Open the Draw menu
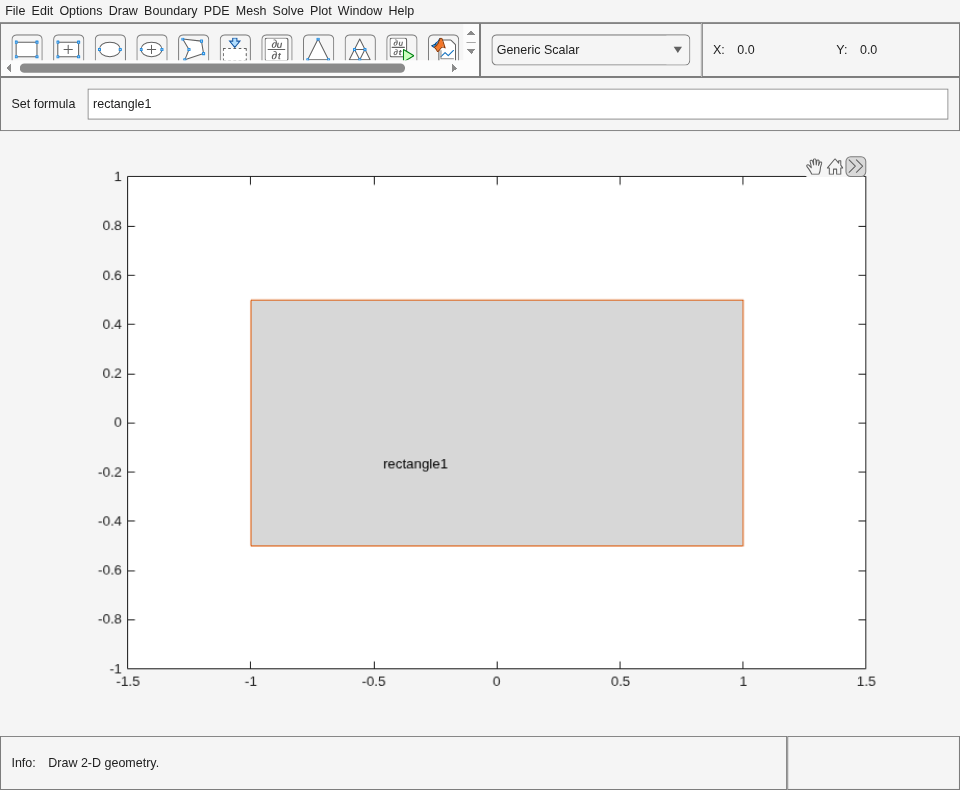Image resolution: width=960 pixels, height=790 pixels. click(123, 11)
